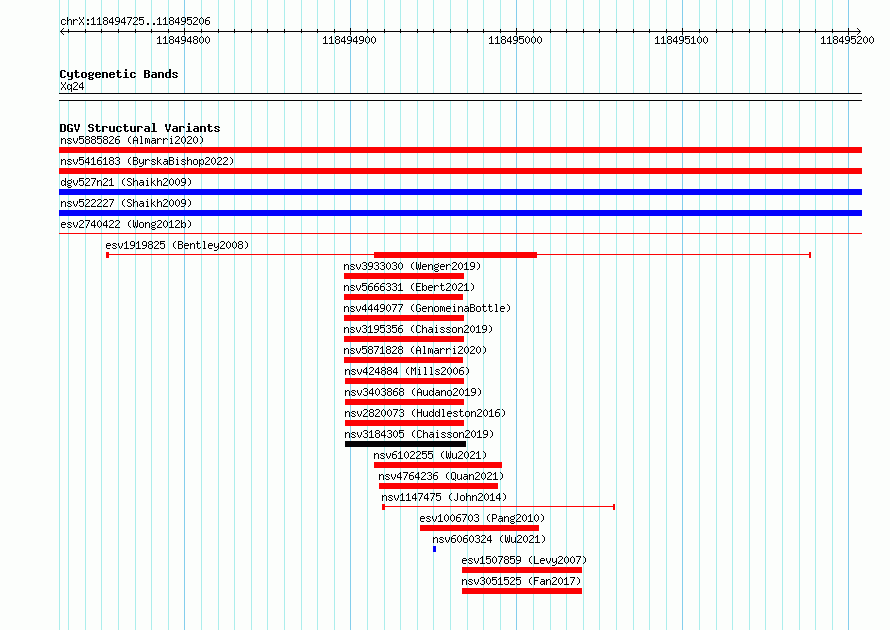This screenshot has height=630, width=890.
Task: Open nsv522227 (Shaikh2009) variant label
Action: tap(126, 203)
